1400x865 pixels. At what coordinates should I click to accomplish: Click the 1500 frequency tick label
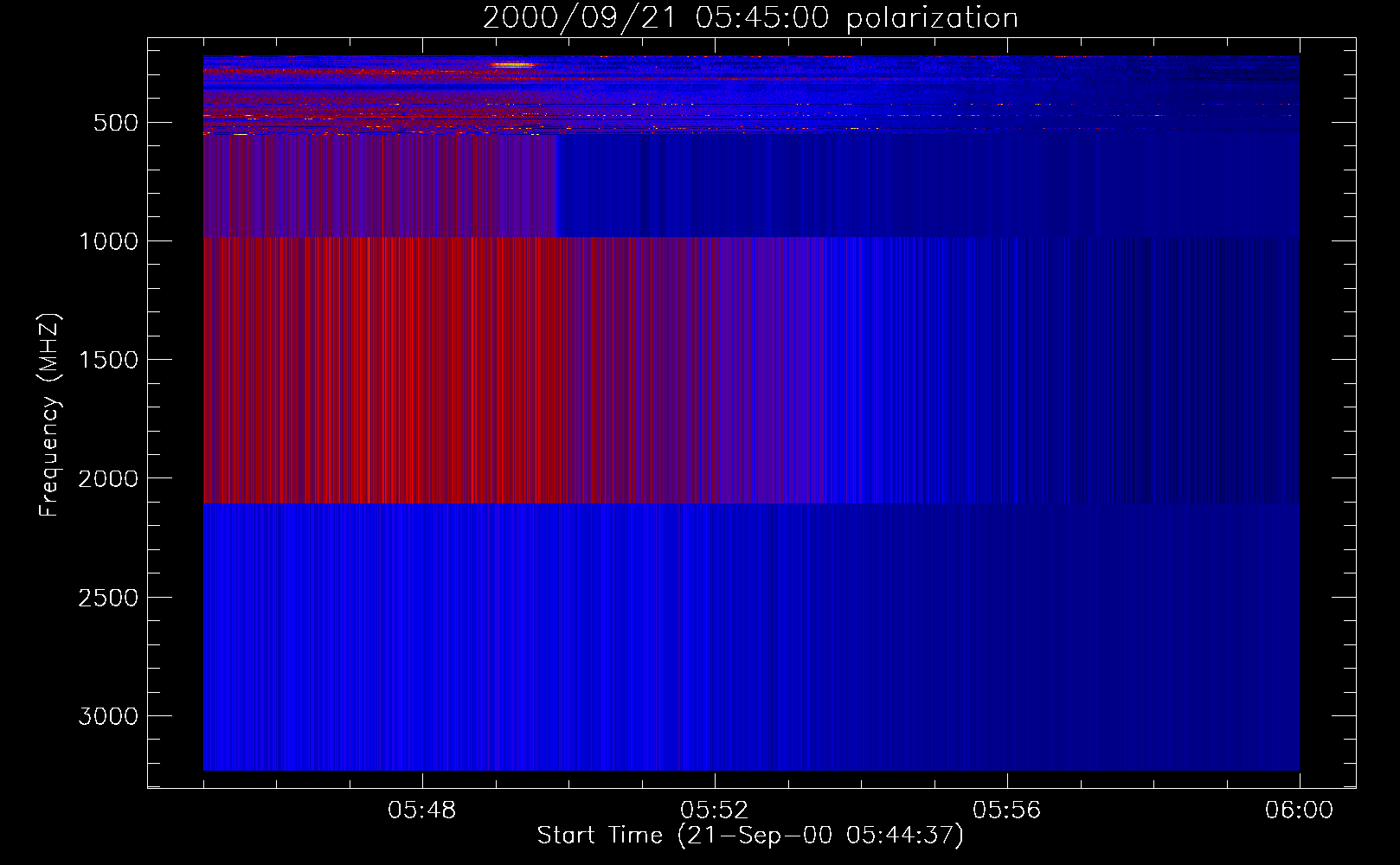click(x=108, y=360)
